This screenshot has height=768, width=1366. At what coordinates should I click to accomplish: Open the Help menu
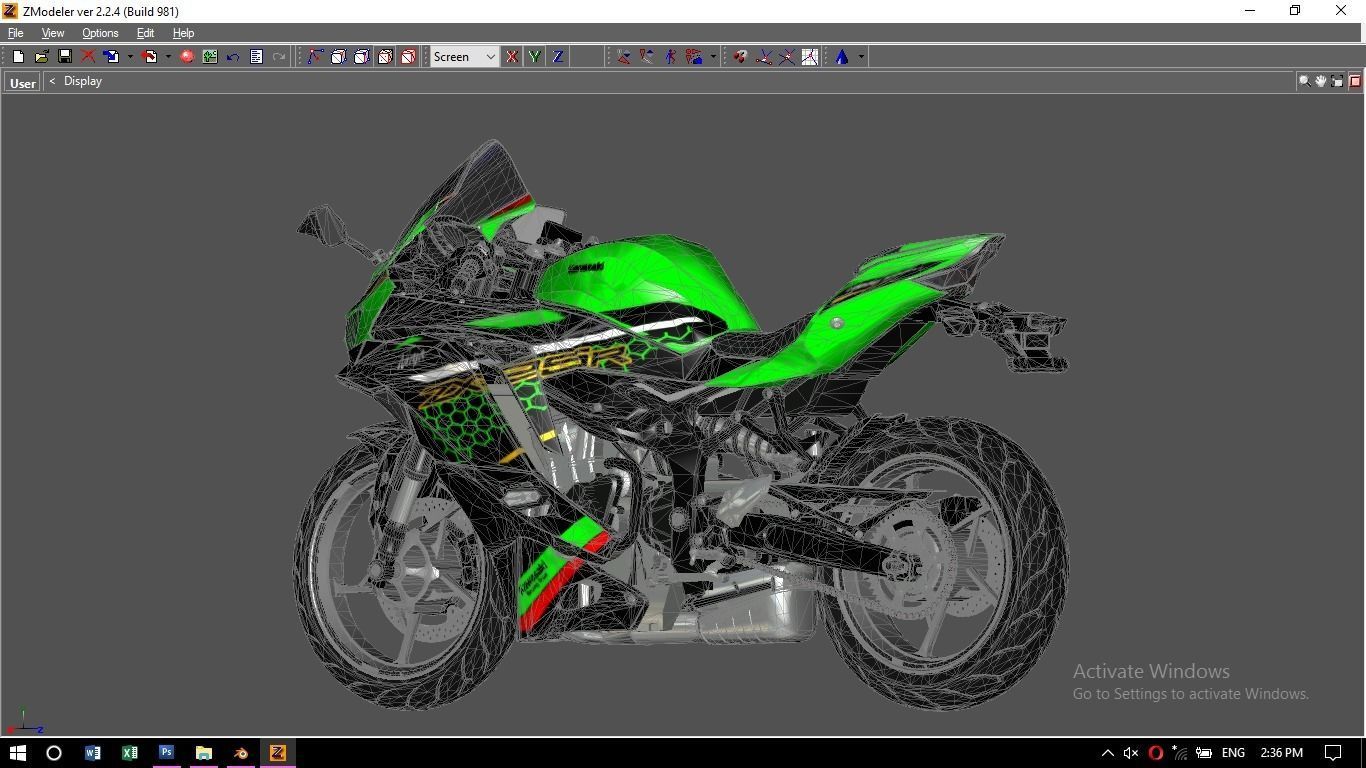(183, 33)
